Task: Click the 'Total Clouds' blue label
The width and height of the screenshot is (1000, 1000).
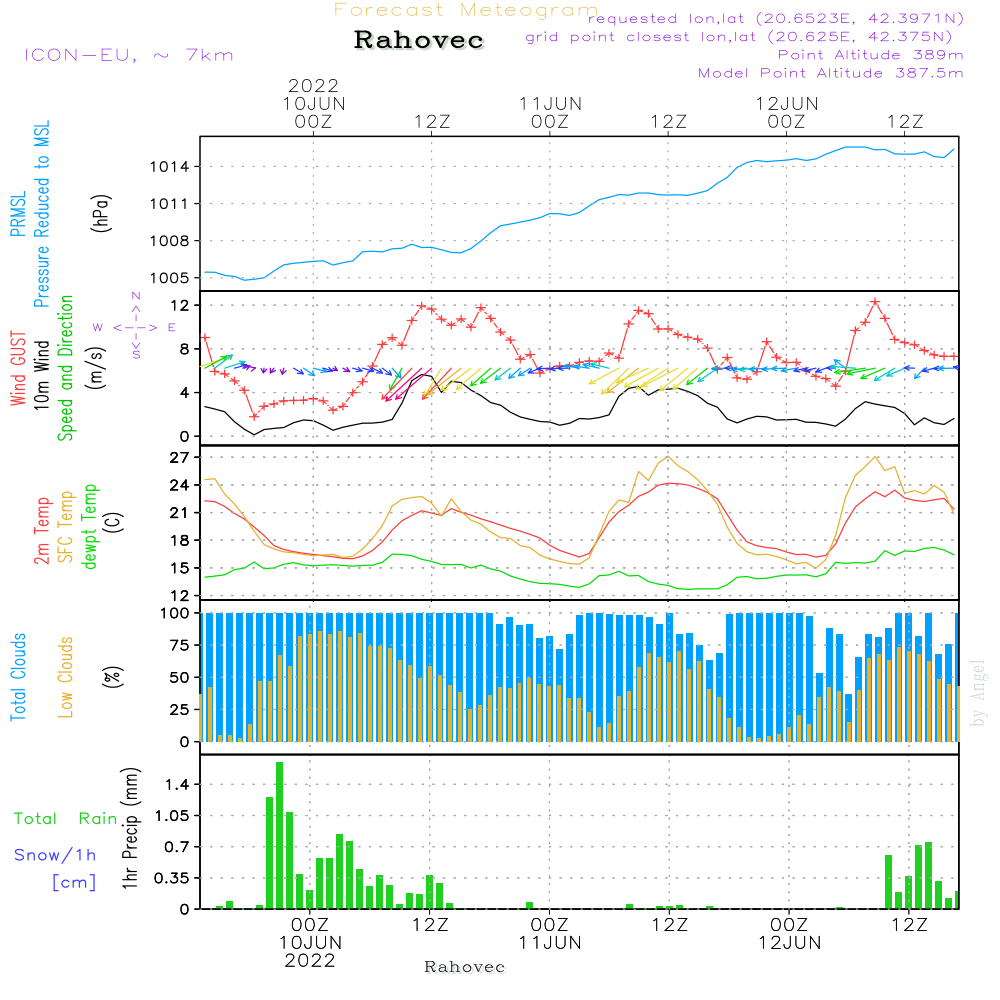Action: 18,677
